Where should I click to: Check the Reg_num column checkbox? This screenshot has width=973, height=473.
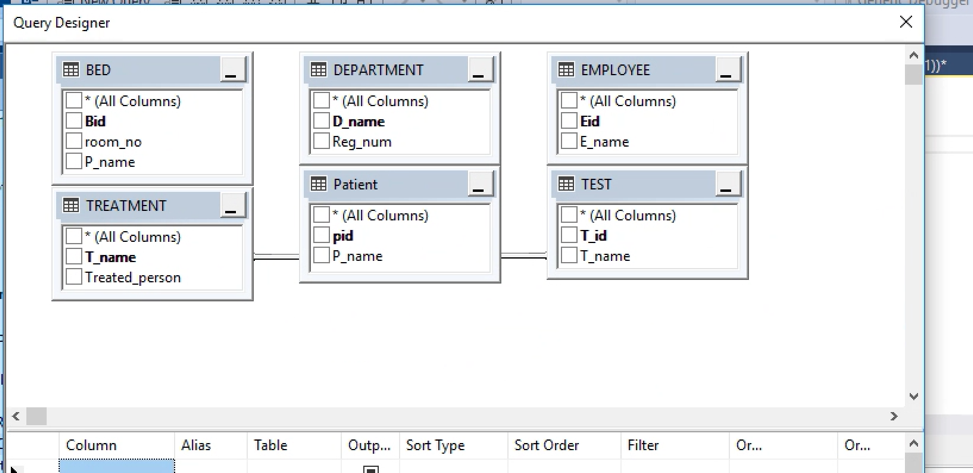(321, 141)
